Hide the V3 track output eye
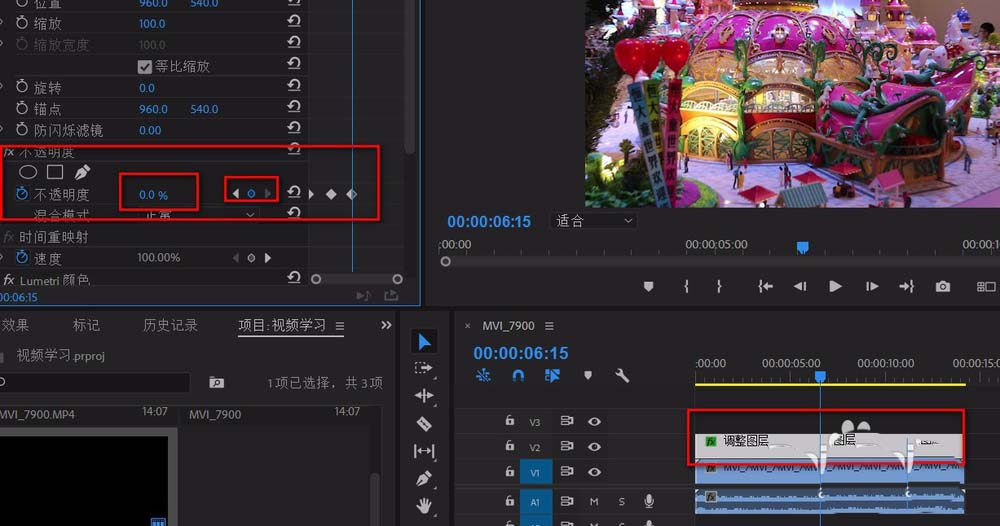Screen dimensions: 1000x526 594,421
